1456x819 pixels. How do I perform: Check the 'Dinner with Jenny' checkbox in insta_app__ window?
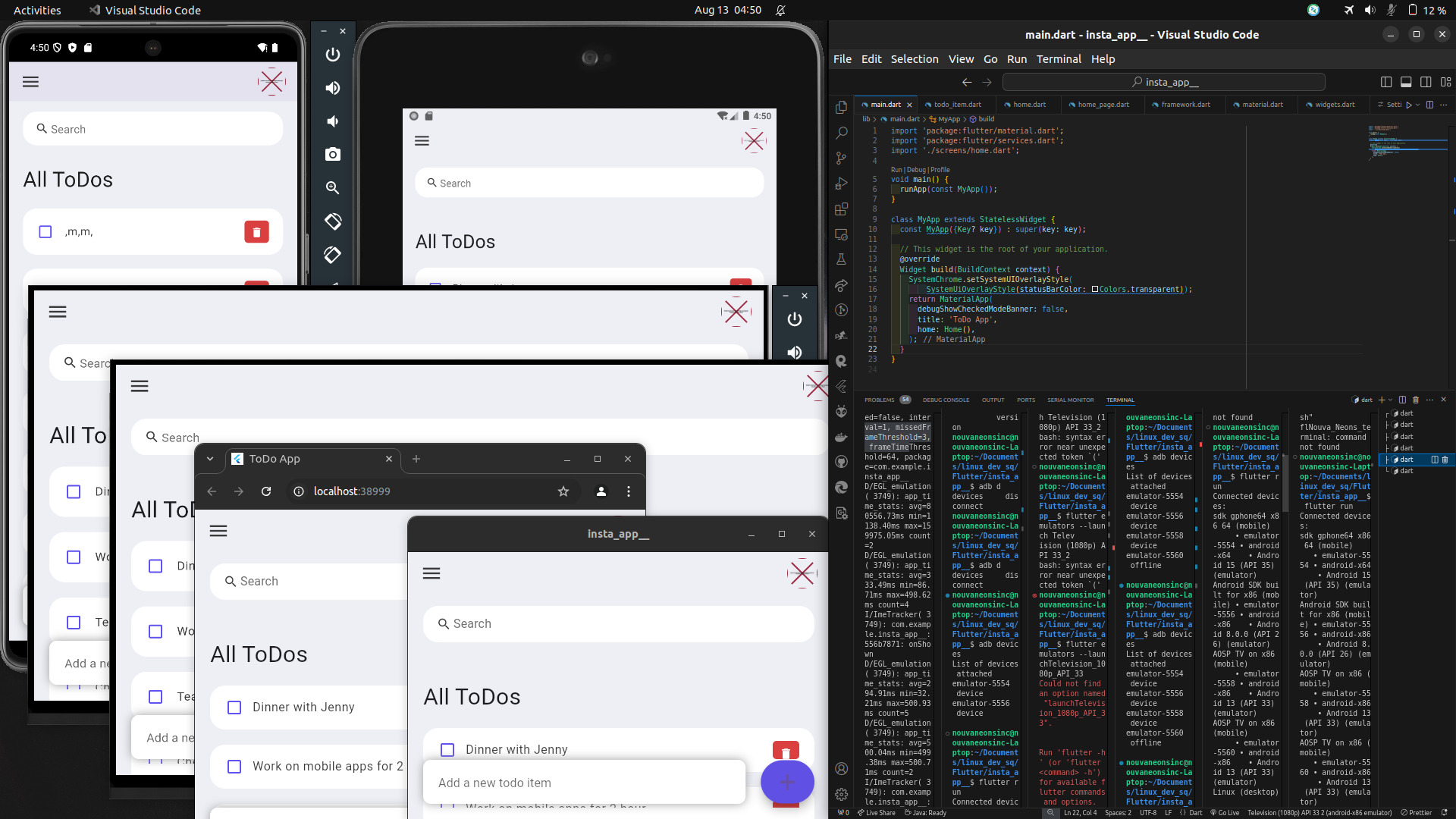447,749
